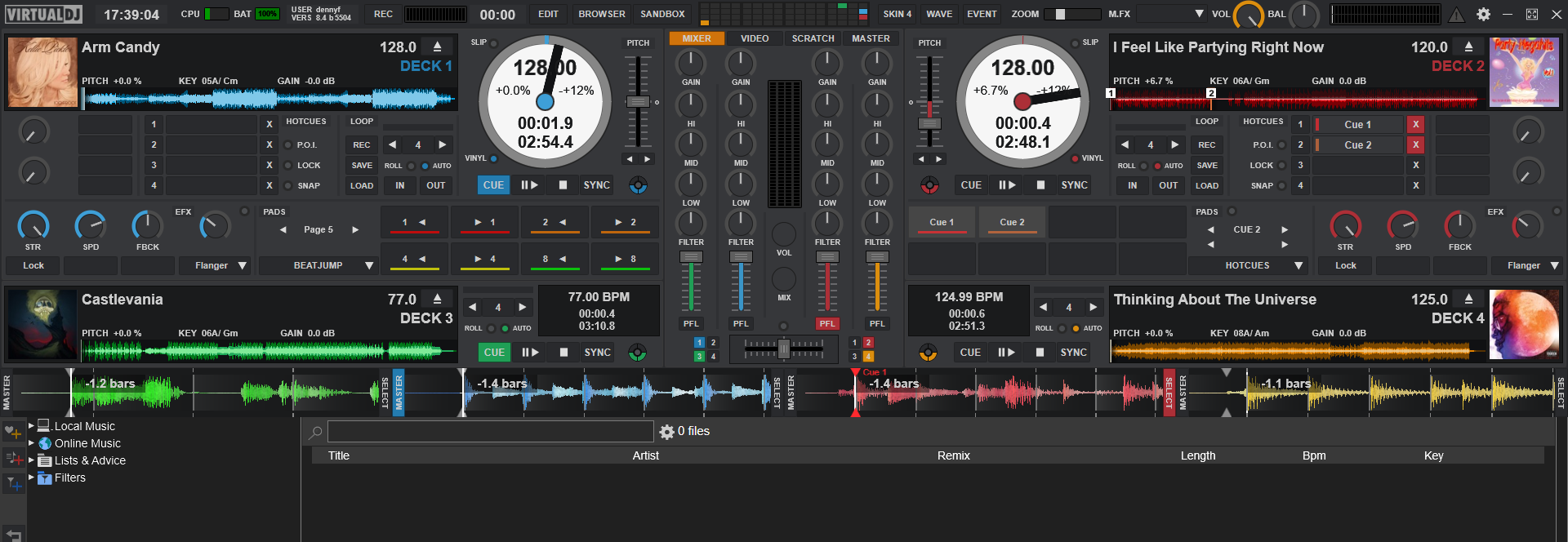Eject the Deck 2 track
The height and width of the screenshot is (542, 1568).
(x=1468, y=47)
